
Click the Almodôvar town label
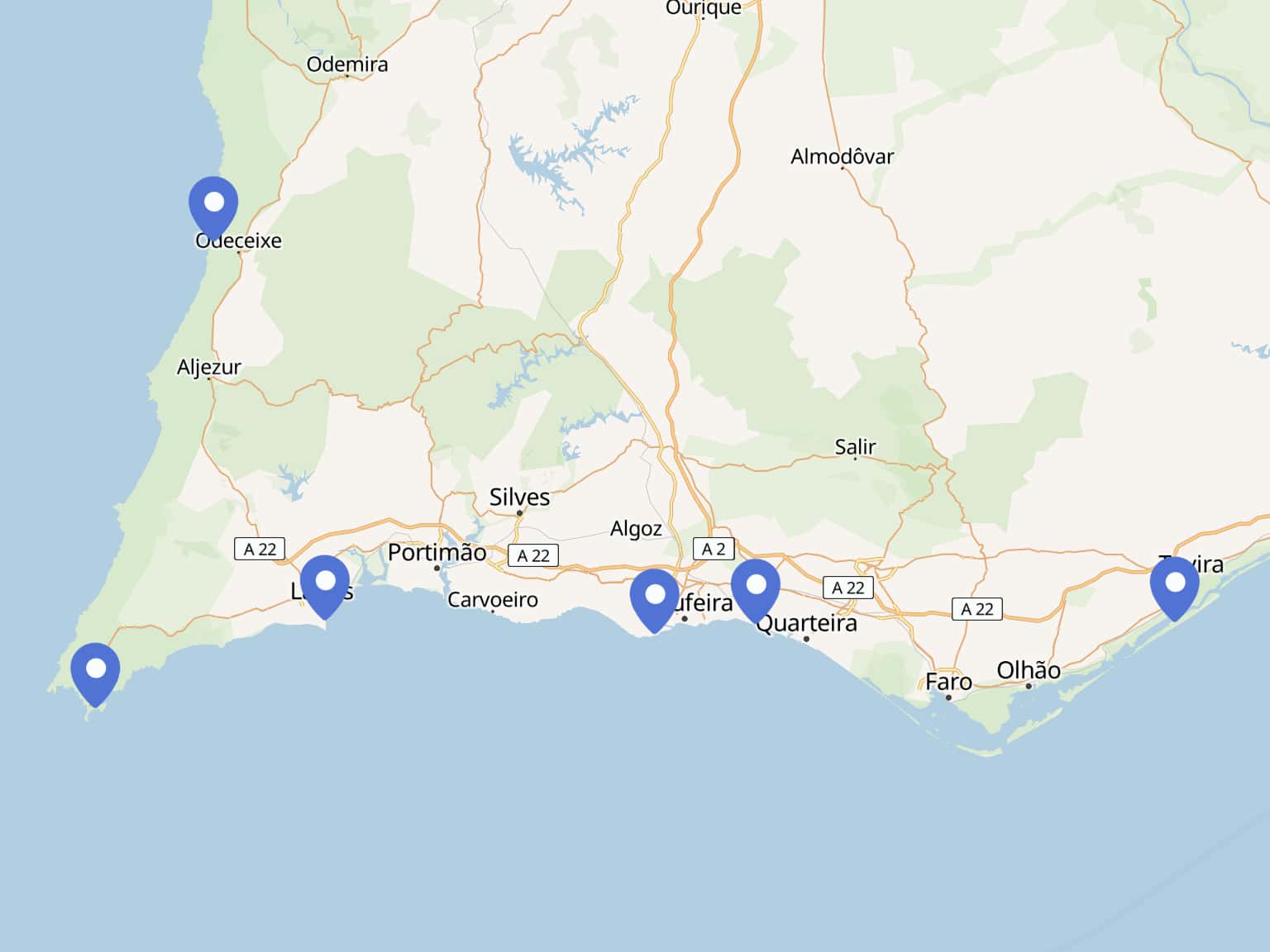pyautogui.click(x=842, y=156)
